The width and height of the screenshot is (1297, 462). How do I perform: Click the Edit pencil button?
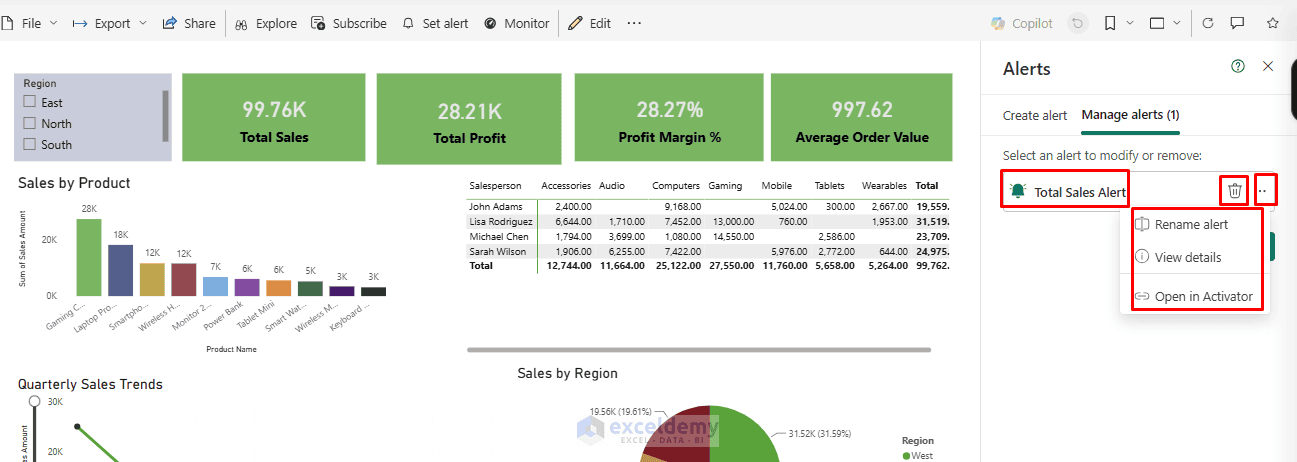coord(590,23)
